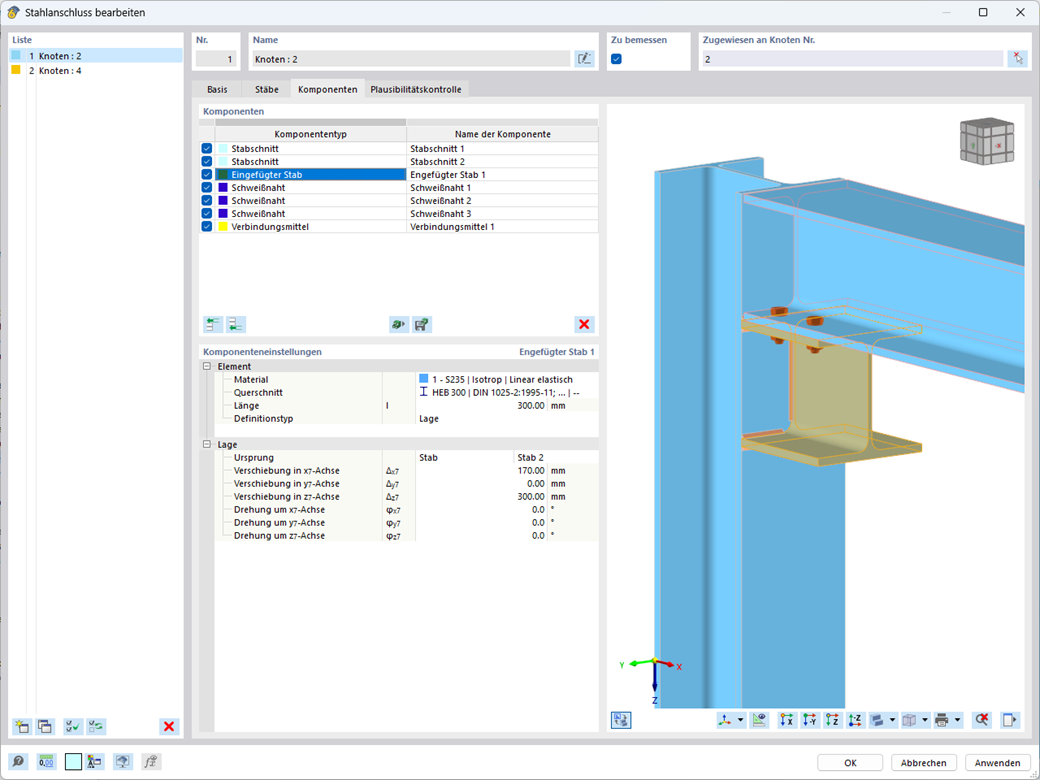Collapse the Element settings group
Image resolution: width=1040 pixels, height=780 pixels.
click(207, 366)
